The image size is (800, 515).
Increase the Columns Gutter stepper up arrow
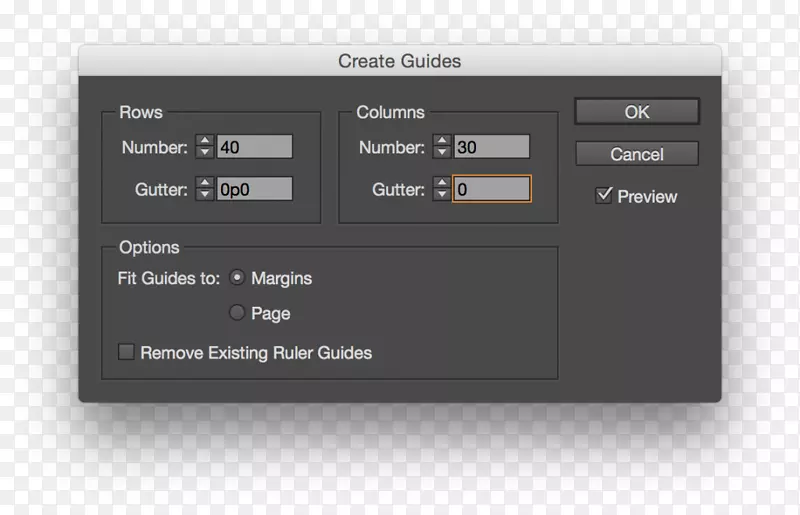(442, 183)
